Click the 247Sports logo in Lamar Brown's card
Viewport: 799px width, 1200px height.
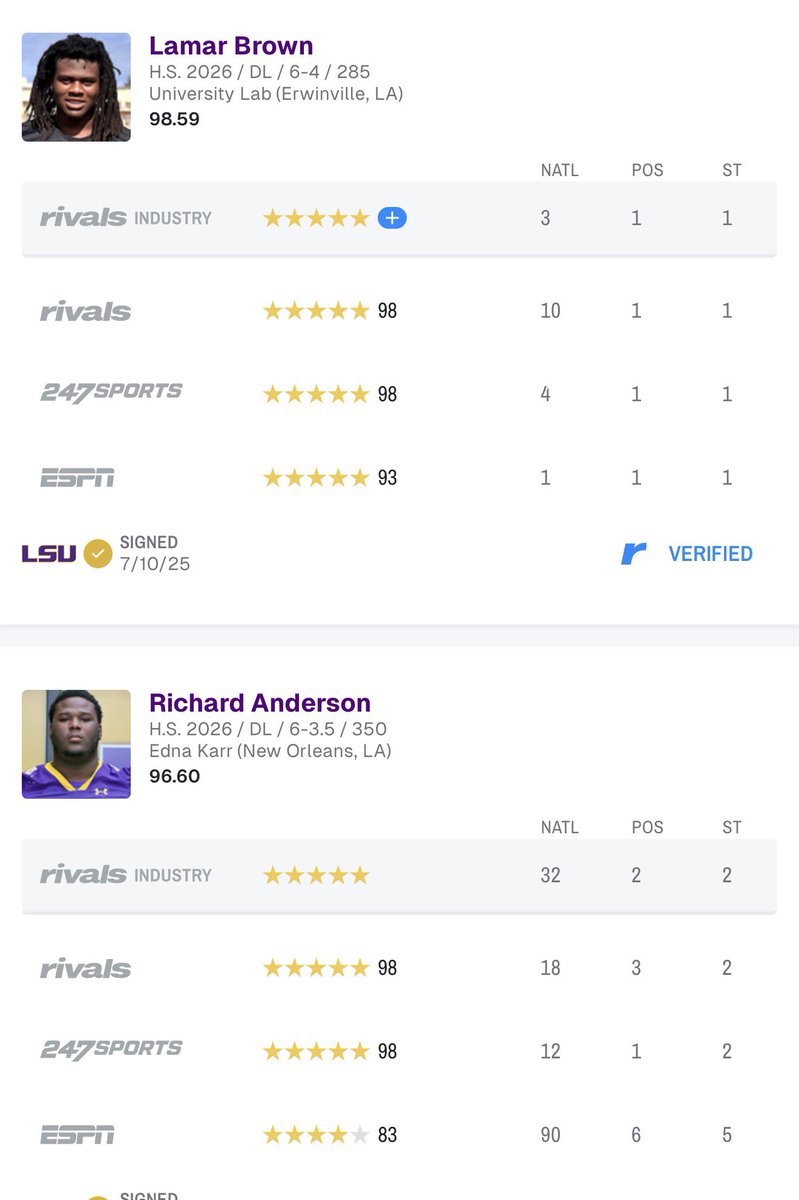(111, 393)
